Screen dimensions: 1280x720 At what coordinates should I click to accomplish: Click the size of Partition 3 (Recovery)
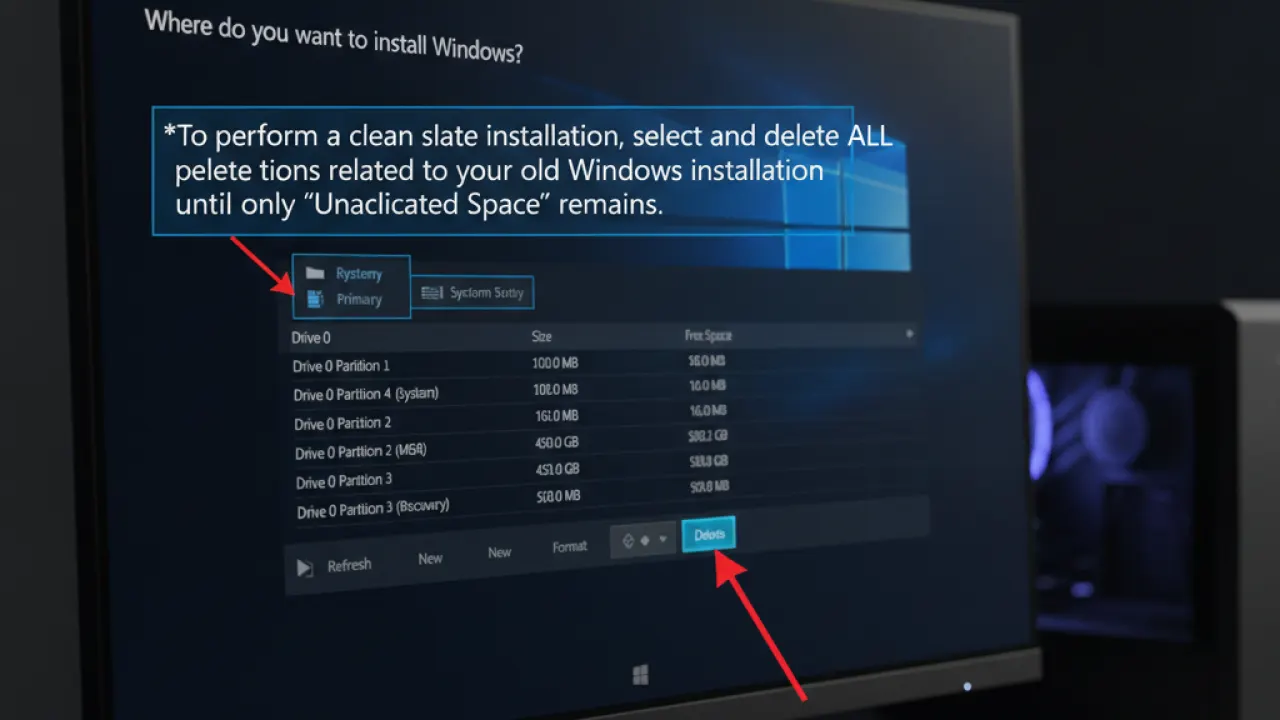point(557,496)
